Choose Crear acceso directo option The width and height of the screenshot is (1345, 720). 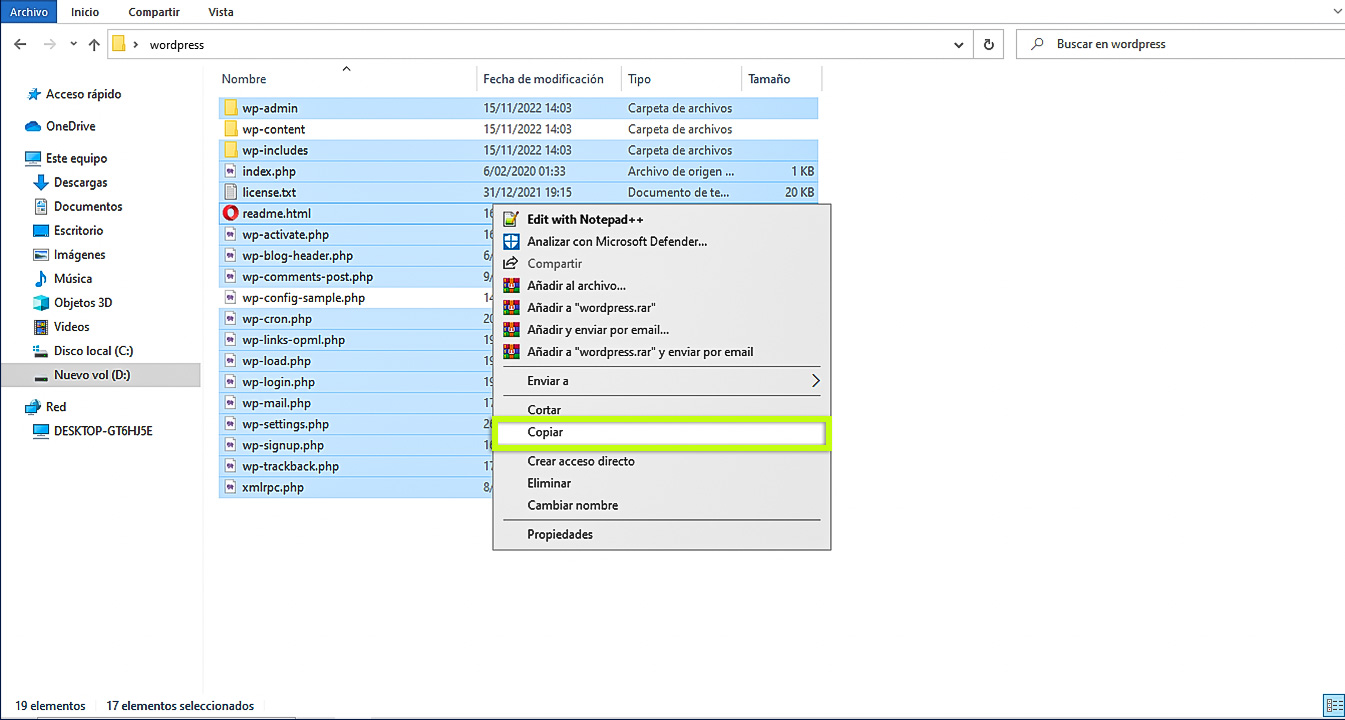click(661, 461)
